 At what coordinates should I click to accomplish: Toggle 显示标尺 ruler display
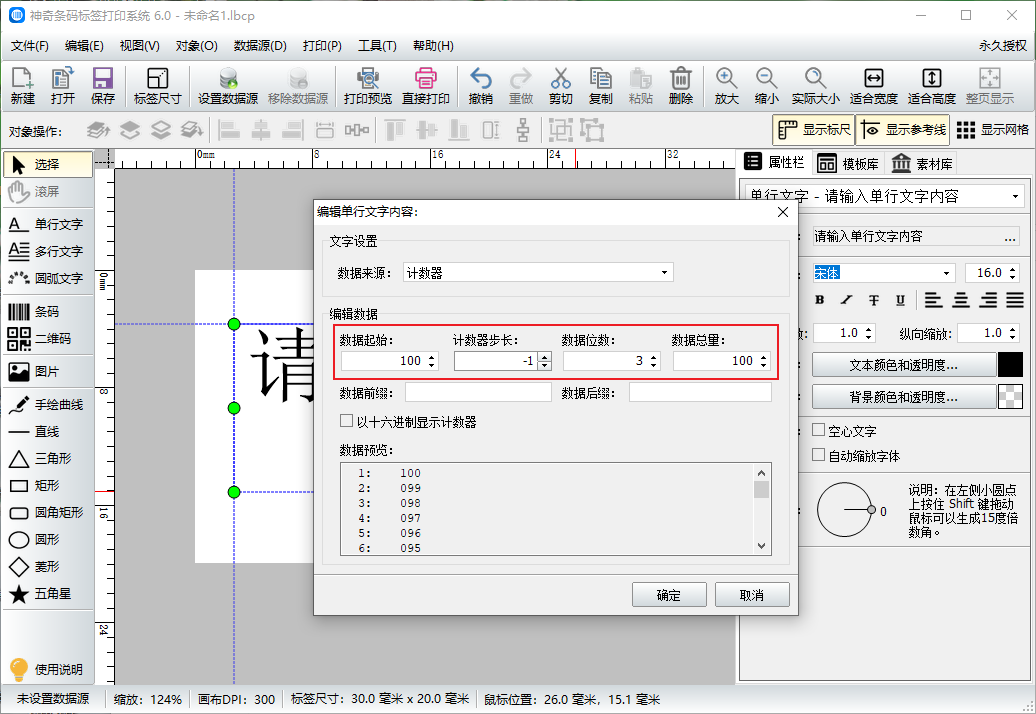[813, 129]
